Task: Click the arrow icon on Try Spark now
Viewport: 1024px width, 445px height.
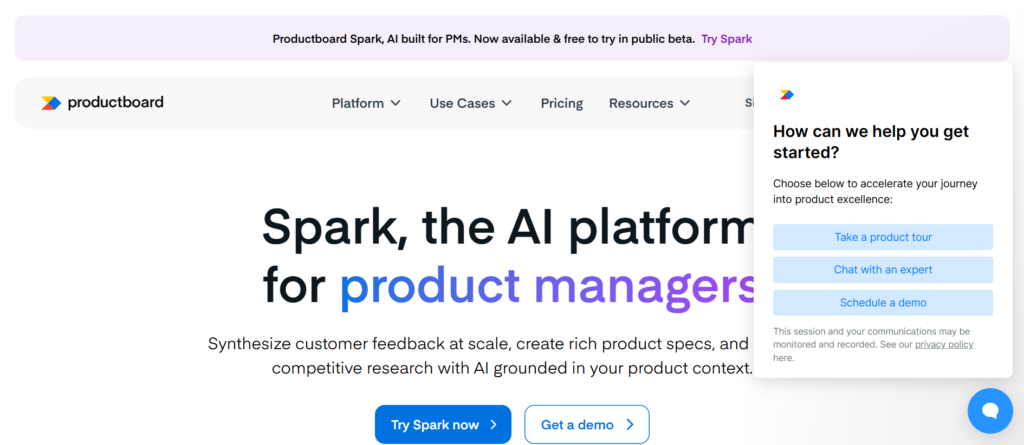Action: click(x=494, y=425)
